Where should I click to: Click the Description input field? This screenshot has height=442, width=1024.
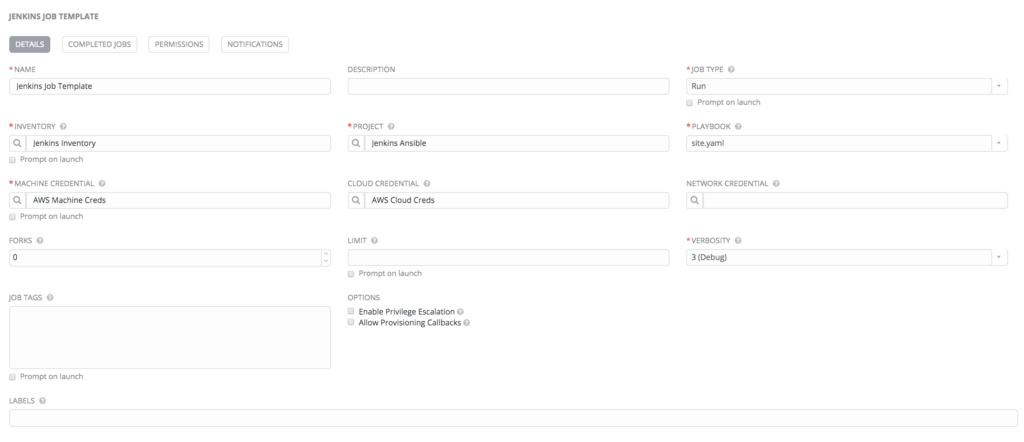[508, 86]
